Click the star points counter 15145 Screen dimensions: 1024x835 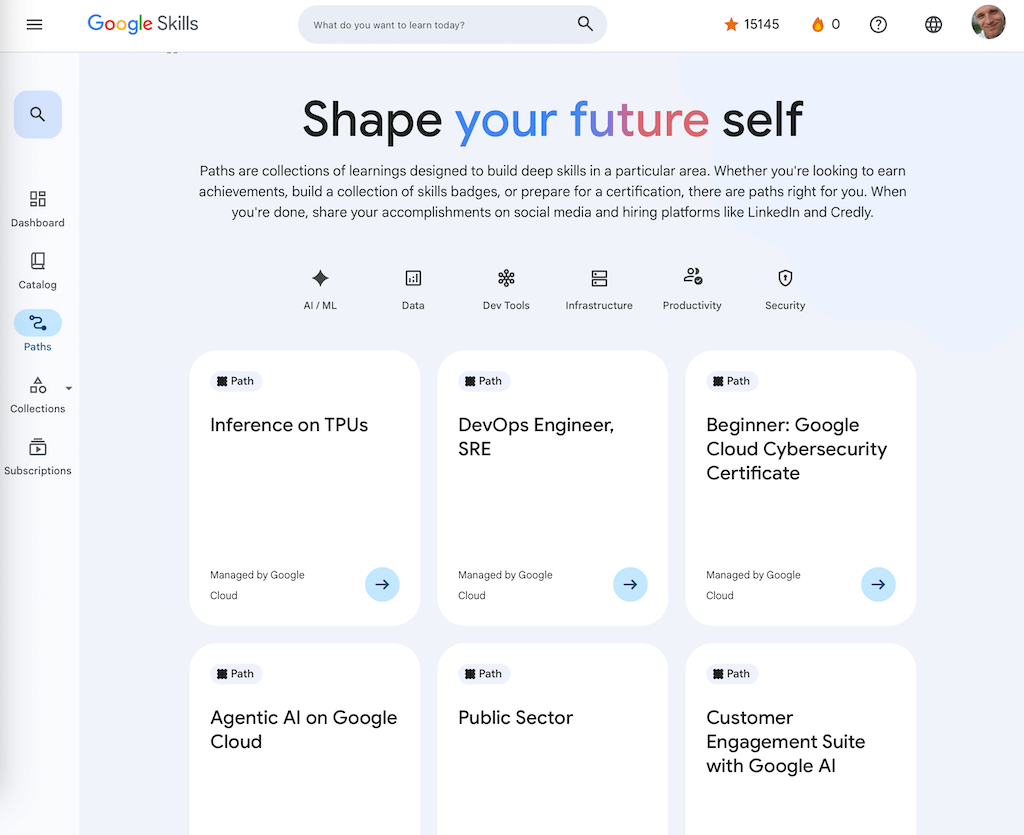[x=751, y=24]
